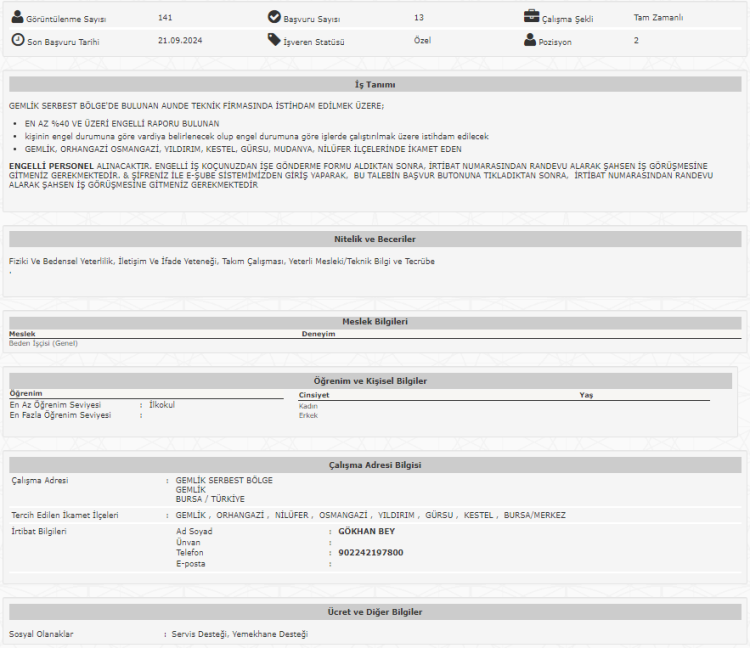This screenshot has width=750, height=648.
Task: Click the checkmark icon next to Başvuru Sayısı
Action: pos(275,17)
